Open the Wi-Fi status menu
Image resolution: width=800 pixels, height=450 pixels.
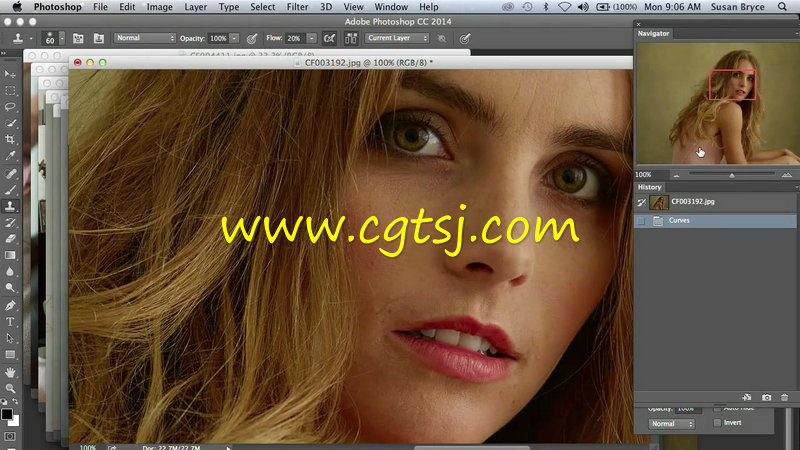564,7
